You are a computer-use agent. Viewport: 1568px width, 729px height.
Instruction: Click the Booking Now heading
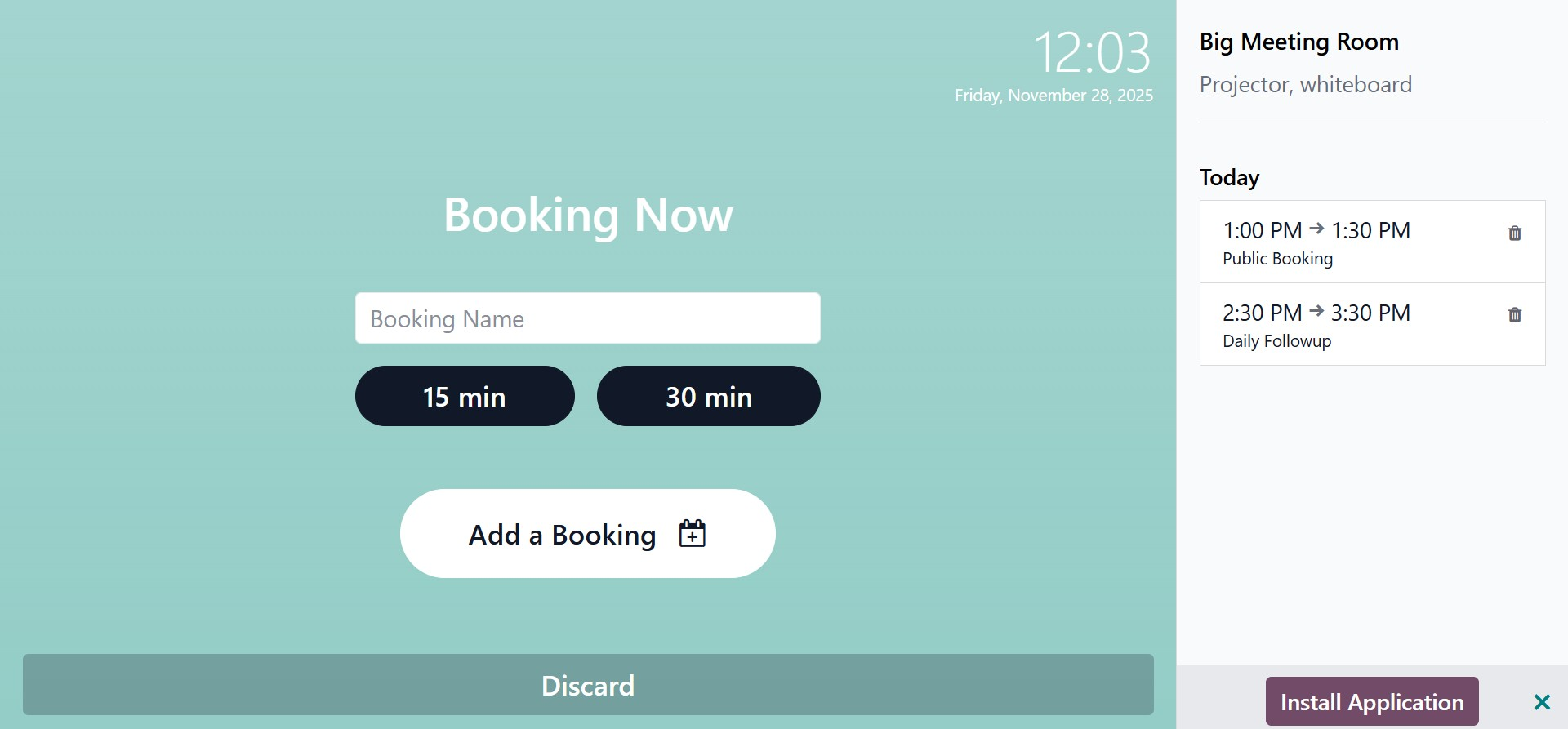(x=587, y=215)
